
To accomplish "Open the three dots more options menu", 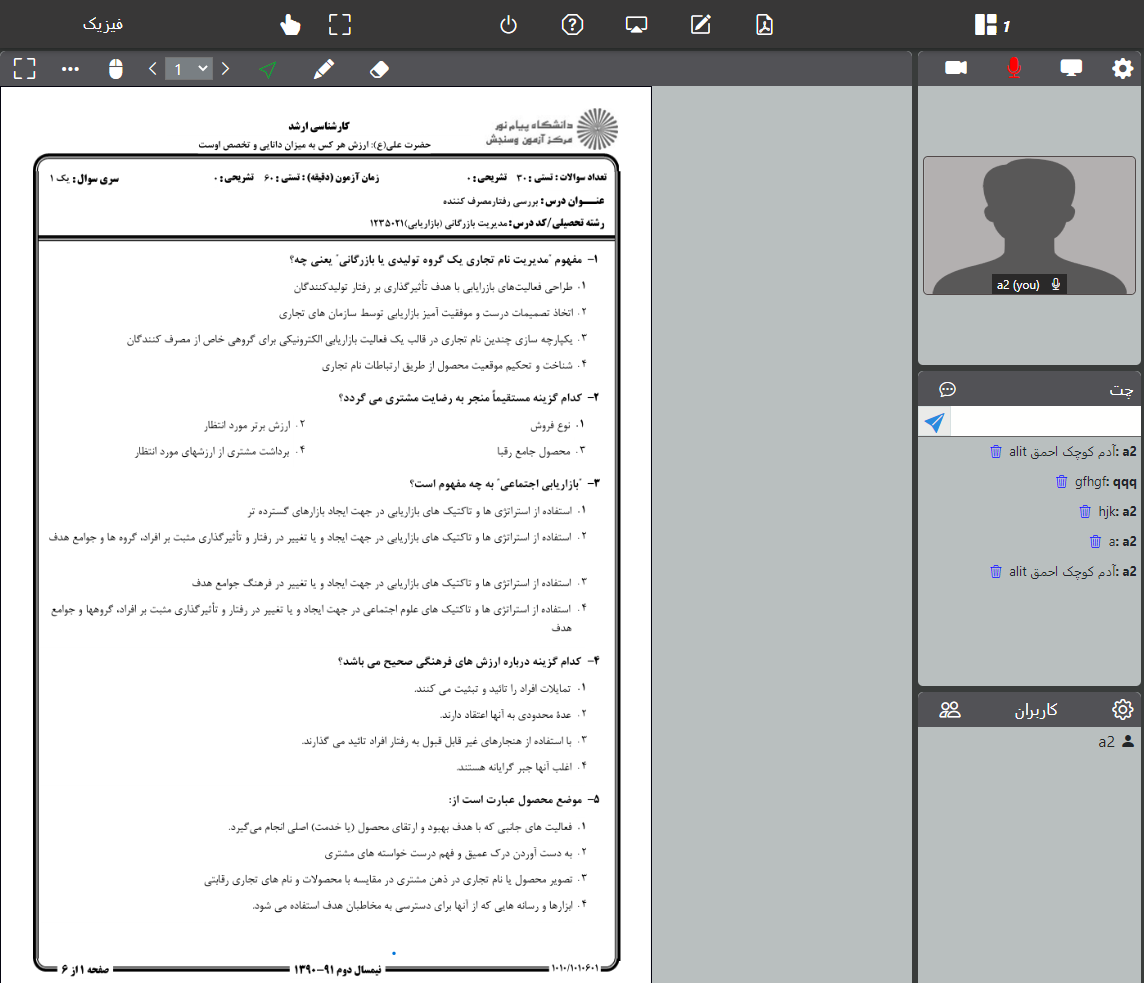I will coord(70,69).
